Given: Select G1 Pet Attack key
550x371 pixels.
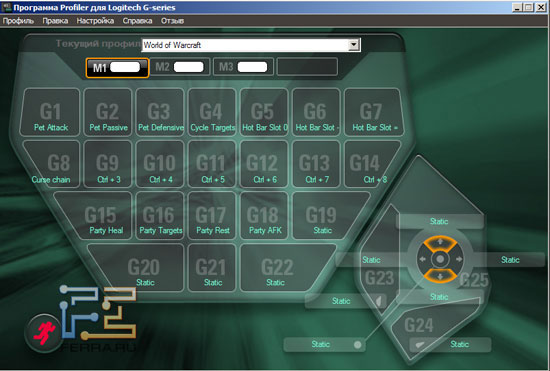Looking at the screenshot, I should [x=50, y=112].
